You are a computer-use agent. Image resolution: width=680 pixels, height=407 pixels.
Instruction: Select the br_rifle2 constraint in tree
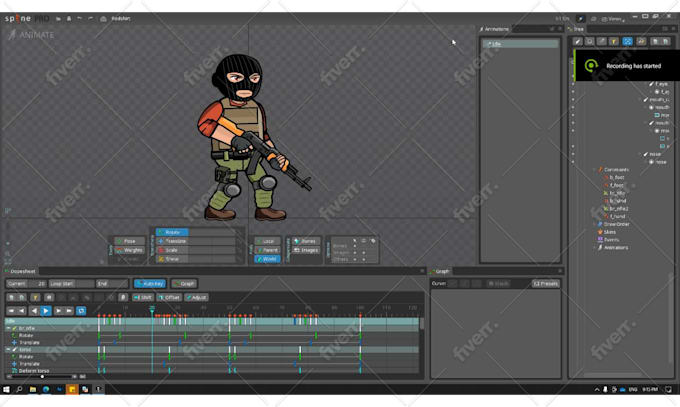click(618, 209)
